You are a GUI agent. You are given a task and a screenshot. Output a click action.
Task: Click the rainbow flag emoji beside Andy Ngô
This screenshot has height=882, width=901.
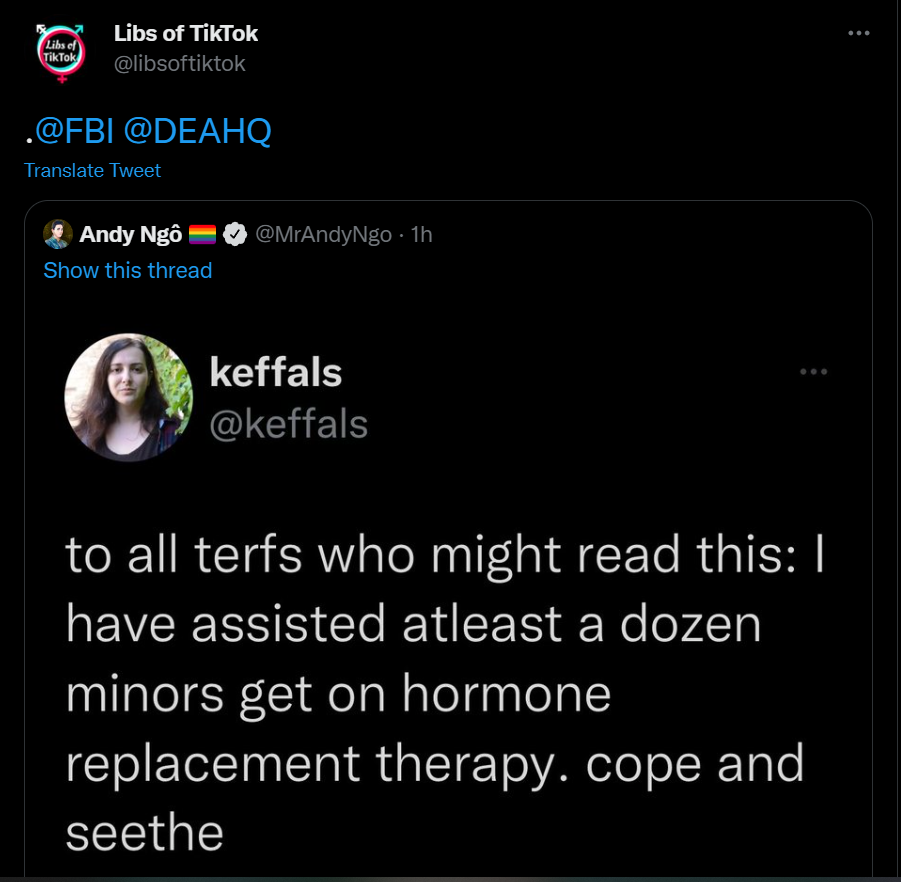click(202, 234)
